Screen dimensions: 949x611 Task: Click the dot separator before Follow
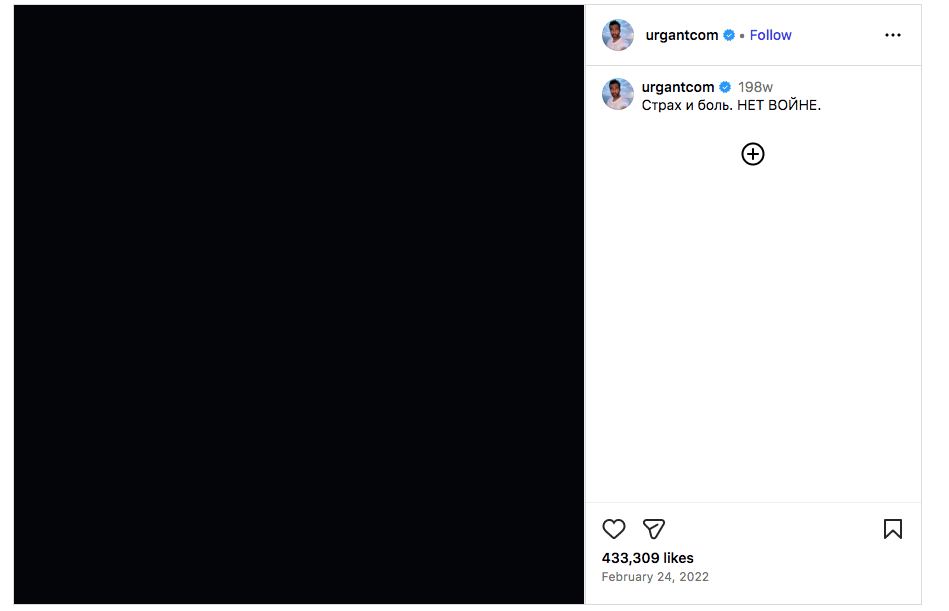tap(742, 35)
